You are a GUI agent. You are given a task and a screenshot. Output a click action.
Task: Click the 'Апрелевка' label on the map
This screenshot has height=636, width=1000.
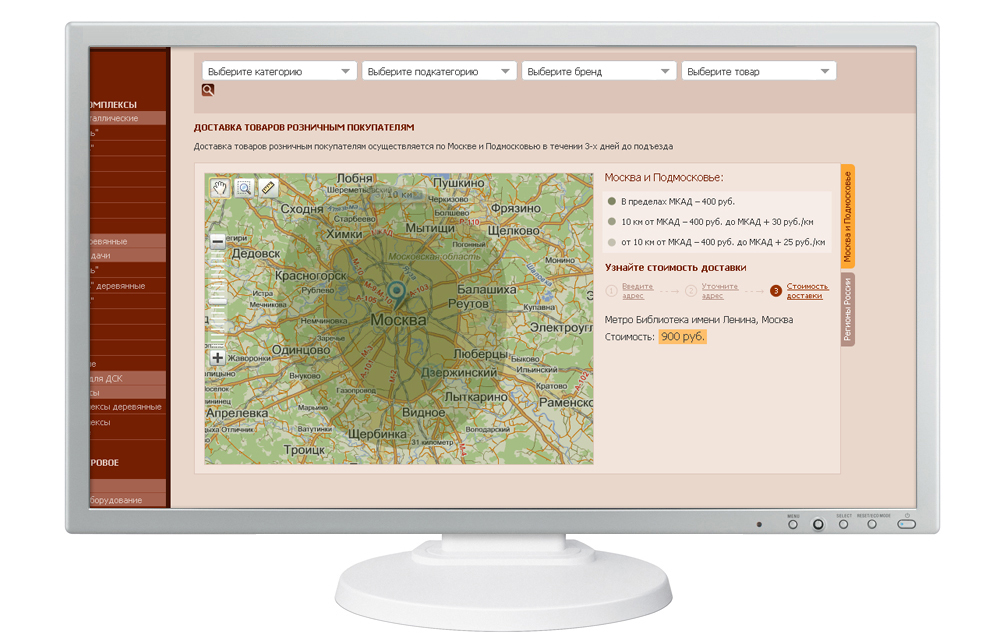(237, 413)
